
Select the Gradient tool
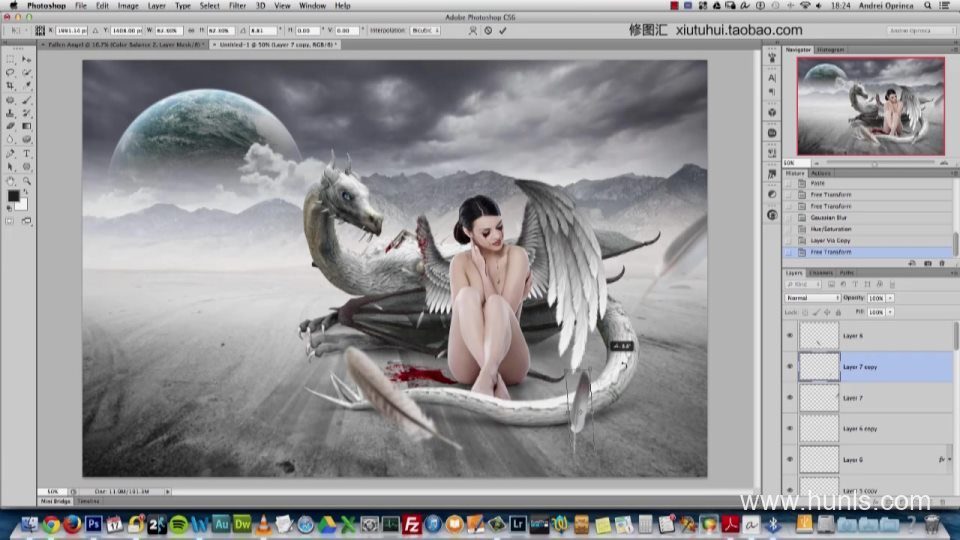click(x=26, y=126)
